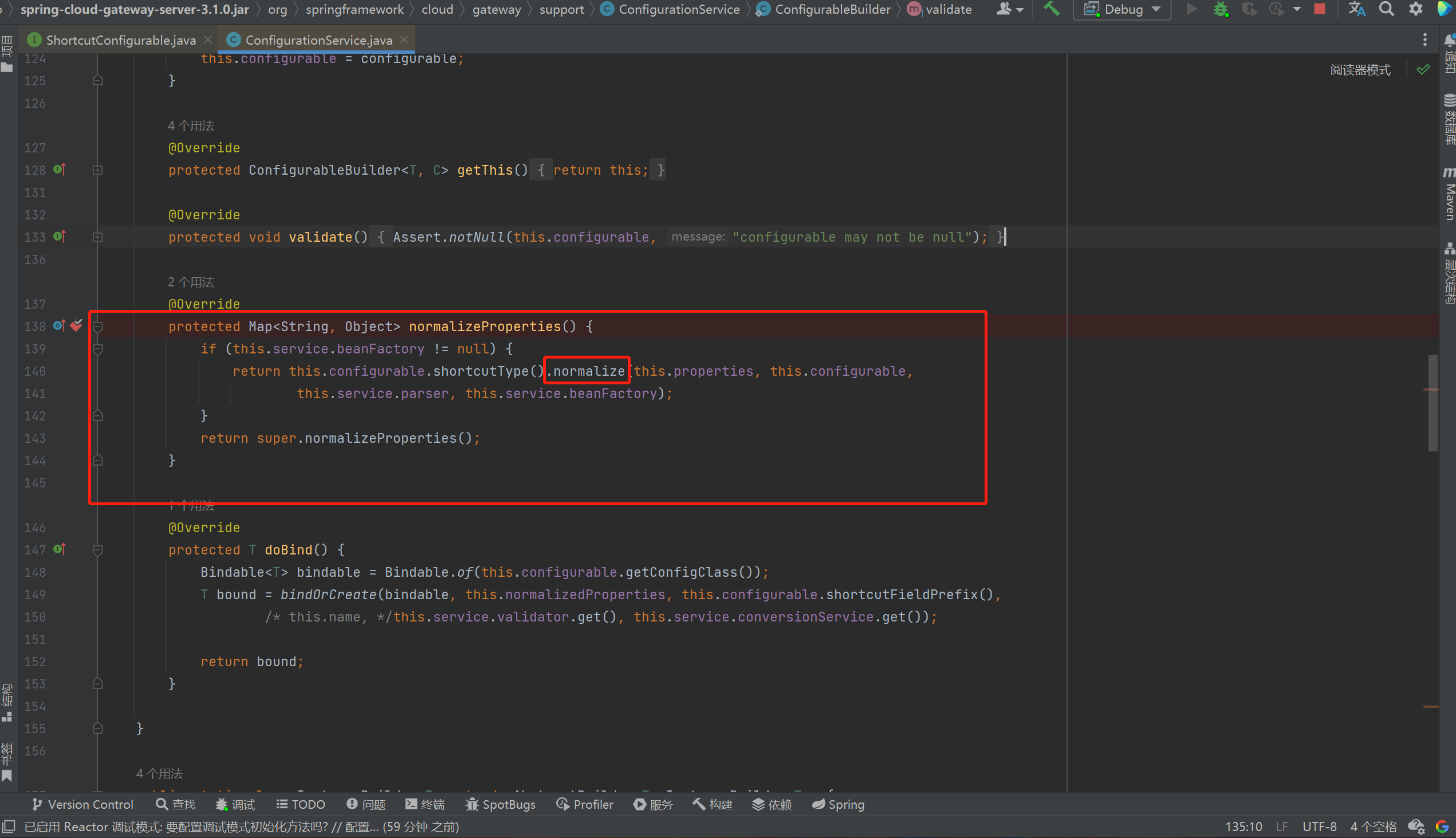Open the TODO tool window
Screen dimensions: 1456x838
[300, 804]
